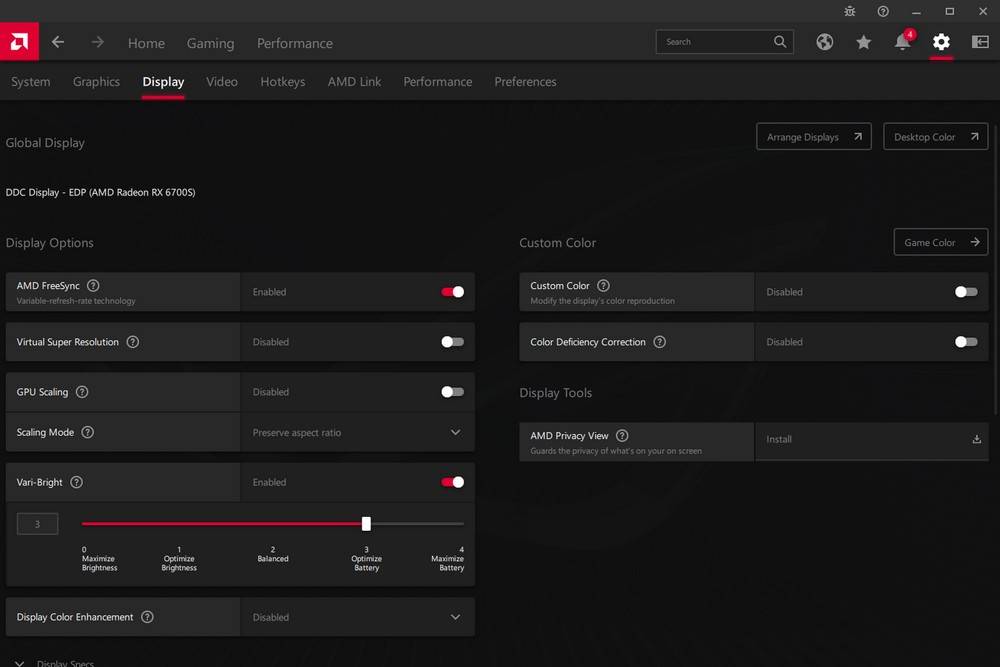Show help for Color Deficiency Correction
This screenshot has width=1000, height=667.
coord(660,342)
